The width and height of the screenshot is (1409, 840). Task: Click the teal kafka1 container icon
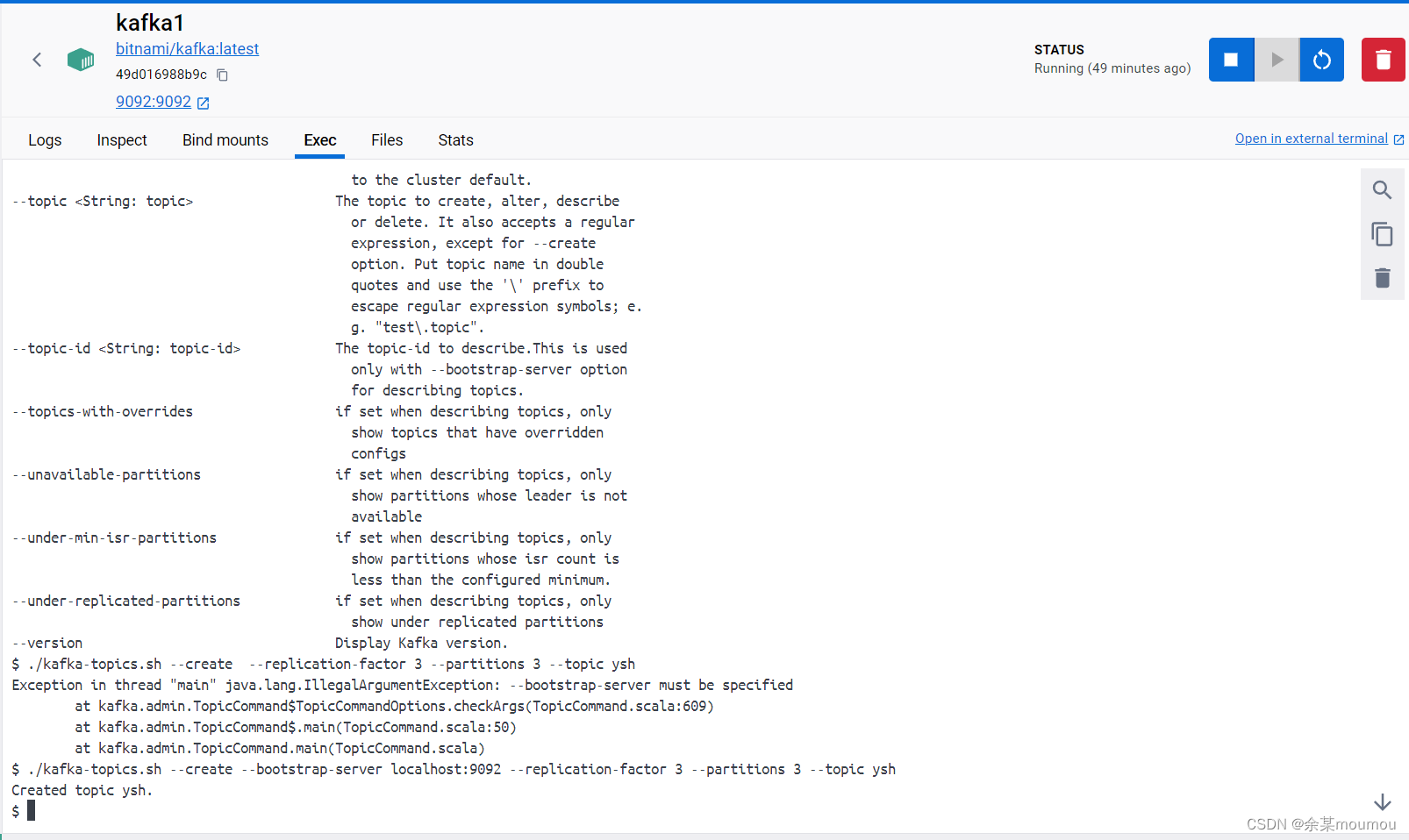click(x=81, y=60)
